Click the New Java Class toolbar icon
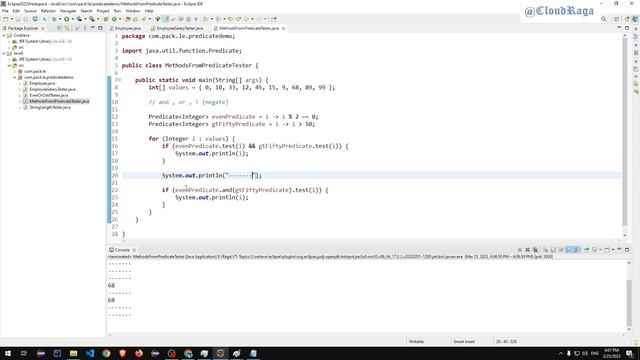This screenshot has width=640, height=360. (x=114, y=19)
